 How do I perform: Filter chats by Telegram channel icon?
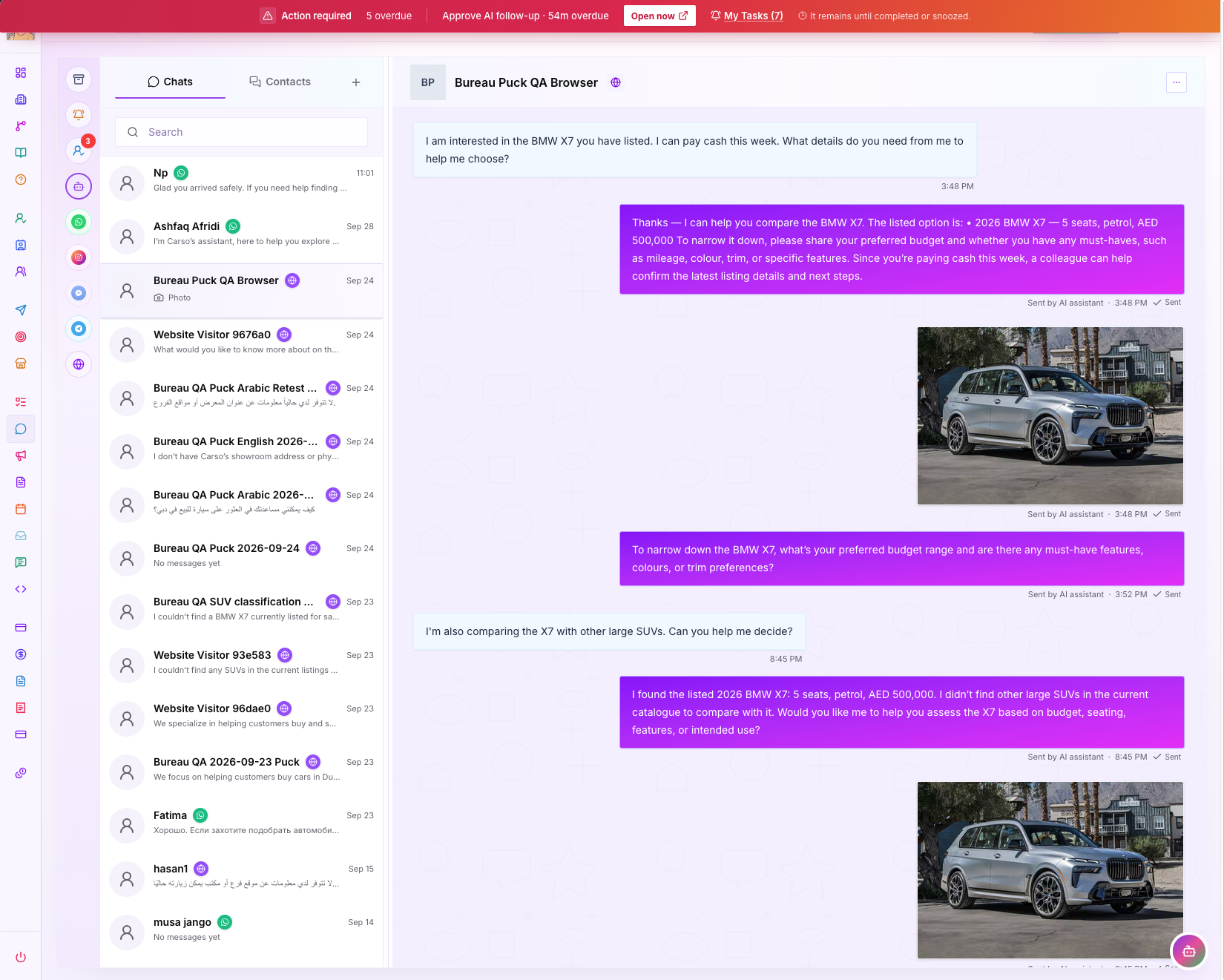tap(79, 329)
